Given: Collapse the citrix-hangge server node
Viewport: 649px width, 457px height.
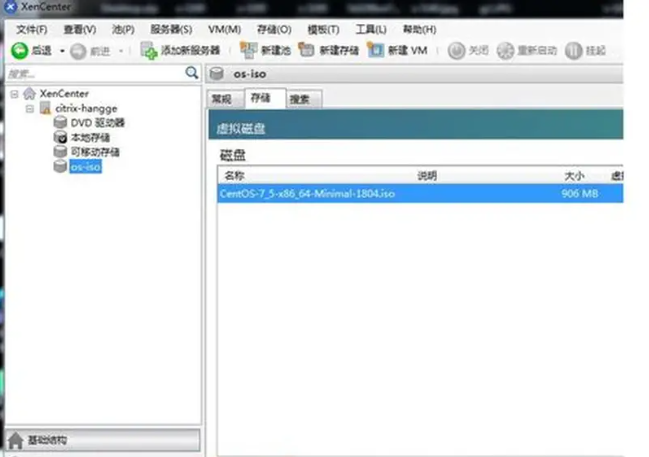Looking at the screenshot, I should [x=30, y=108].
